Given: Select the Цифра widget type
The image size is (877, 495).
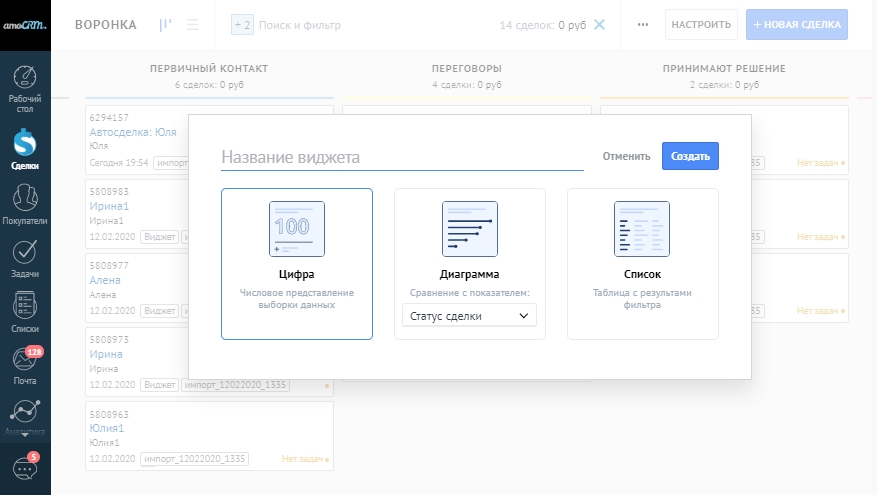Looking at the screenshot, I should 297,264.
